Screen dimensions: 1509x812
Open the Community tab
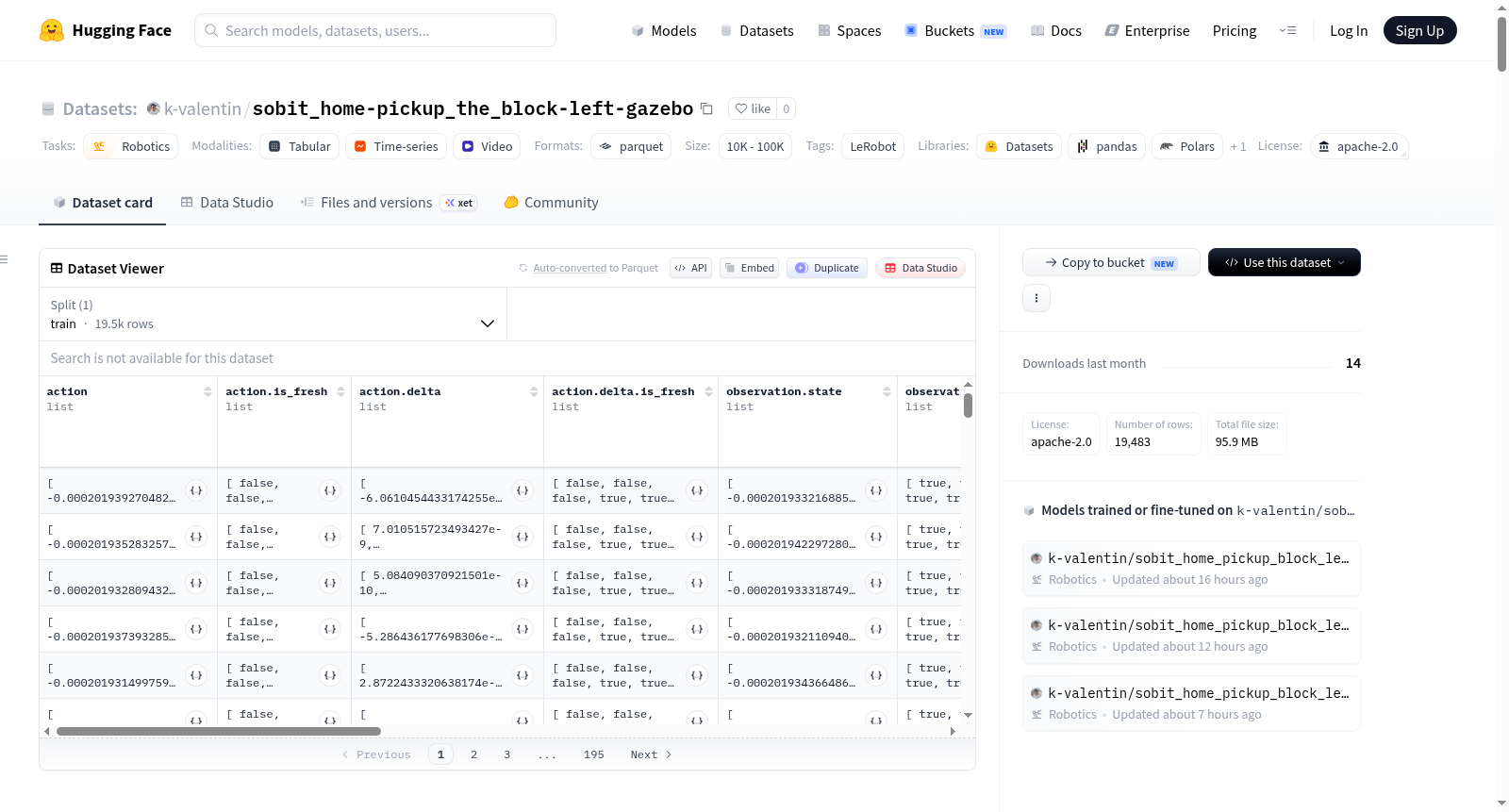pos(551,203)
